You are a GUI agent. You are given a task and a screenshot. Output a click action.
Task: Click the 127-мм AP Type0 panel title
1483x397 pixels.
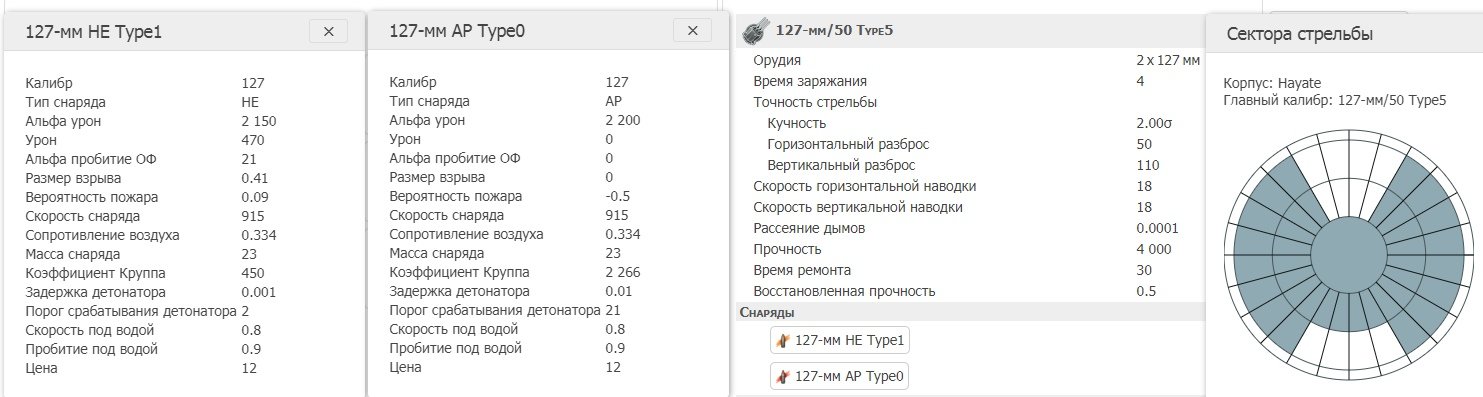[x=457, y=32]
